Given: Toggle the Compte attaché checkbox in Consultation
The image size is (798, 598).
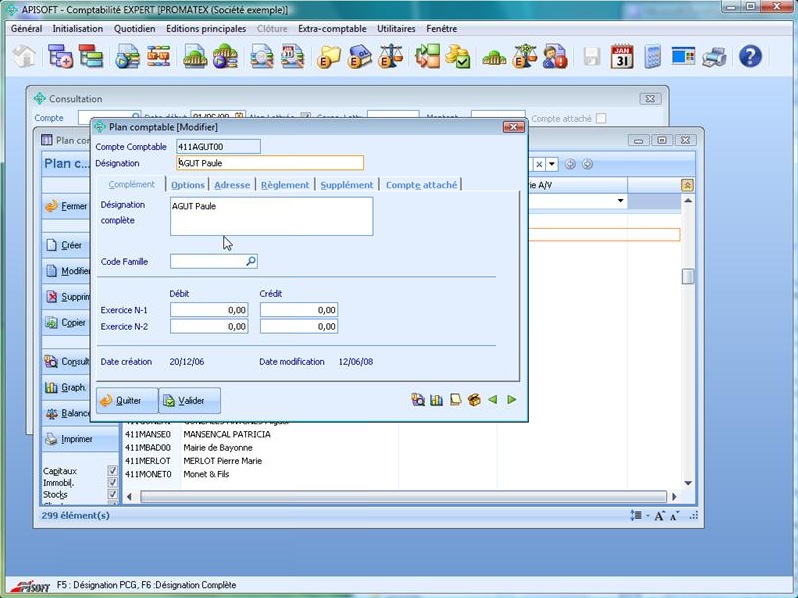Looking at the screenshot, I should click(601, 118).
